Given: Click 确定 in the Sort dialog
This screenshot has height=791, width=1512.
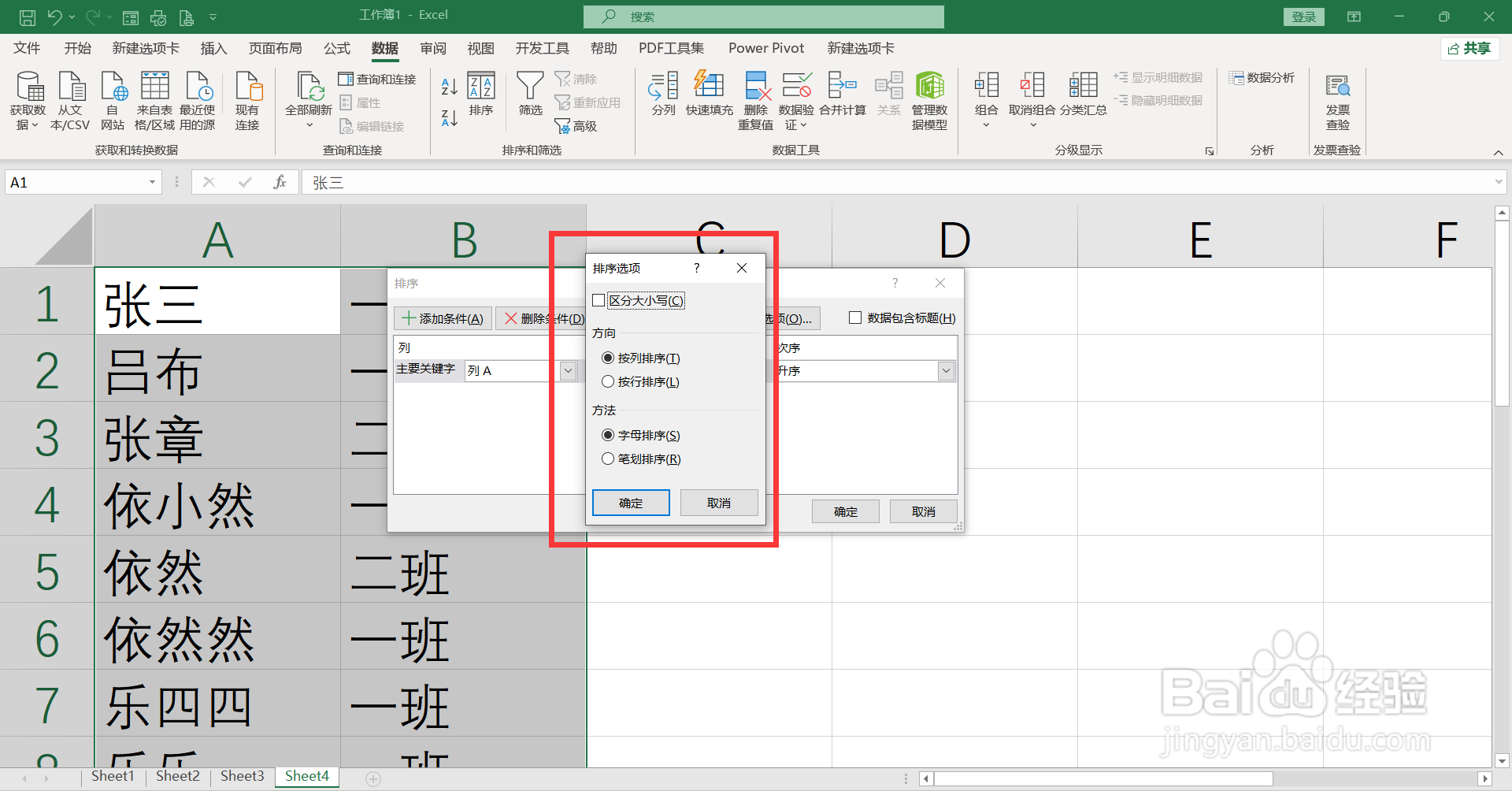Looking at the screenshot, I should (x=846, y=511).
